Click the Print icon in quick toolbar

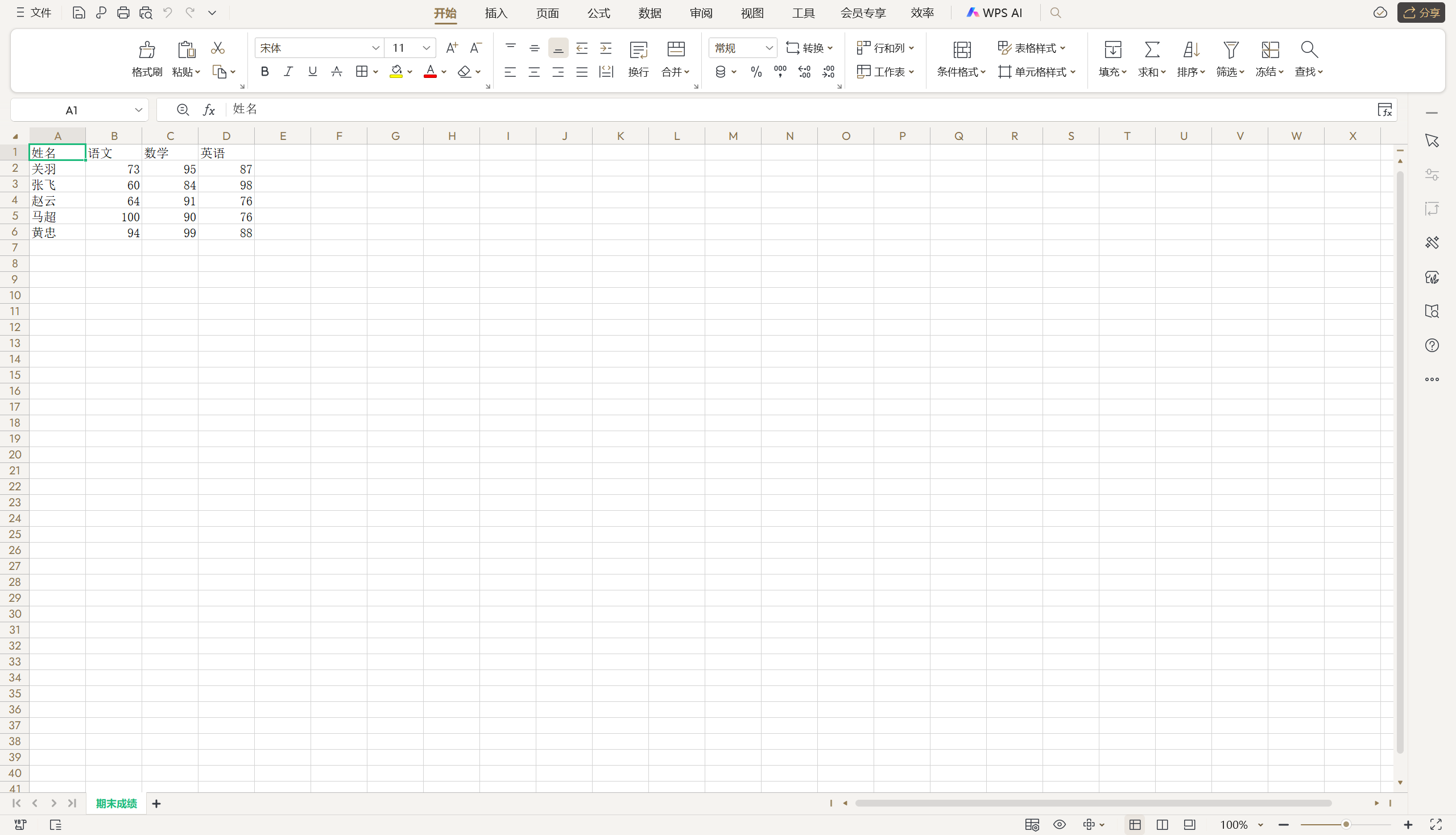pyautogui.click(x=123, y=13)
